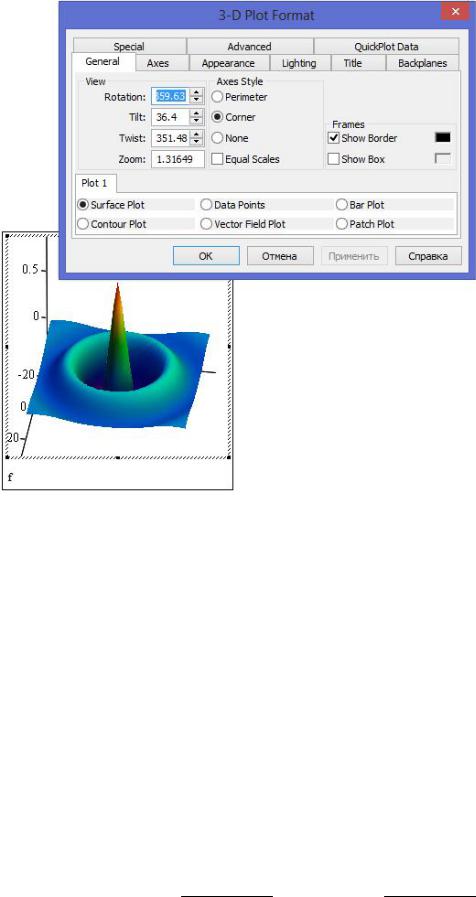Increase Twist with the up arrow
Viewport: 476px width, 897px height.
(x=197, y=134)
